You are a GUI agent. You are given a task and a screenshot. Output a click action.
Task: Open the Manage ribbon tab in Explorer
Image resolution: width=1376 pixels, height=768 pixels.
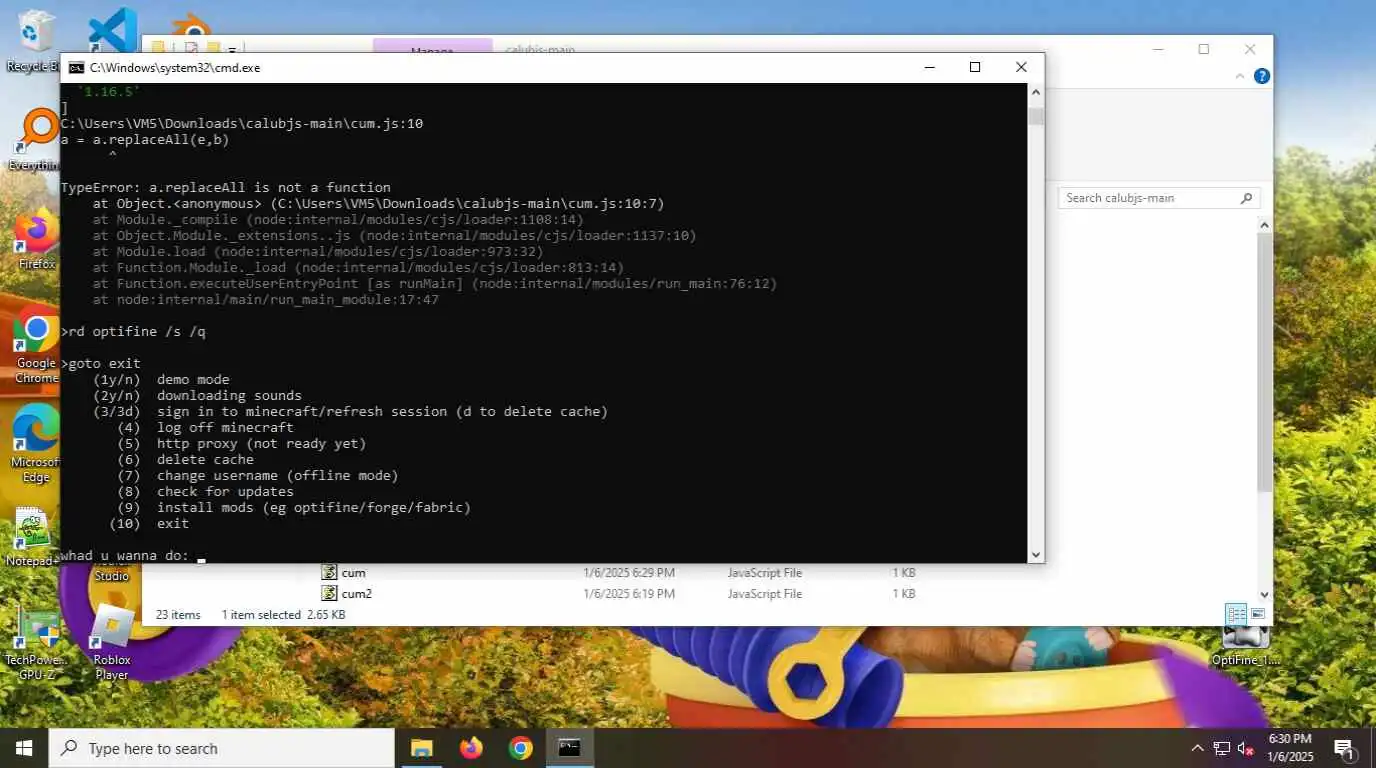(432, 47)
